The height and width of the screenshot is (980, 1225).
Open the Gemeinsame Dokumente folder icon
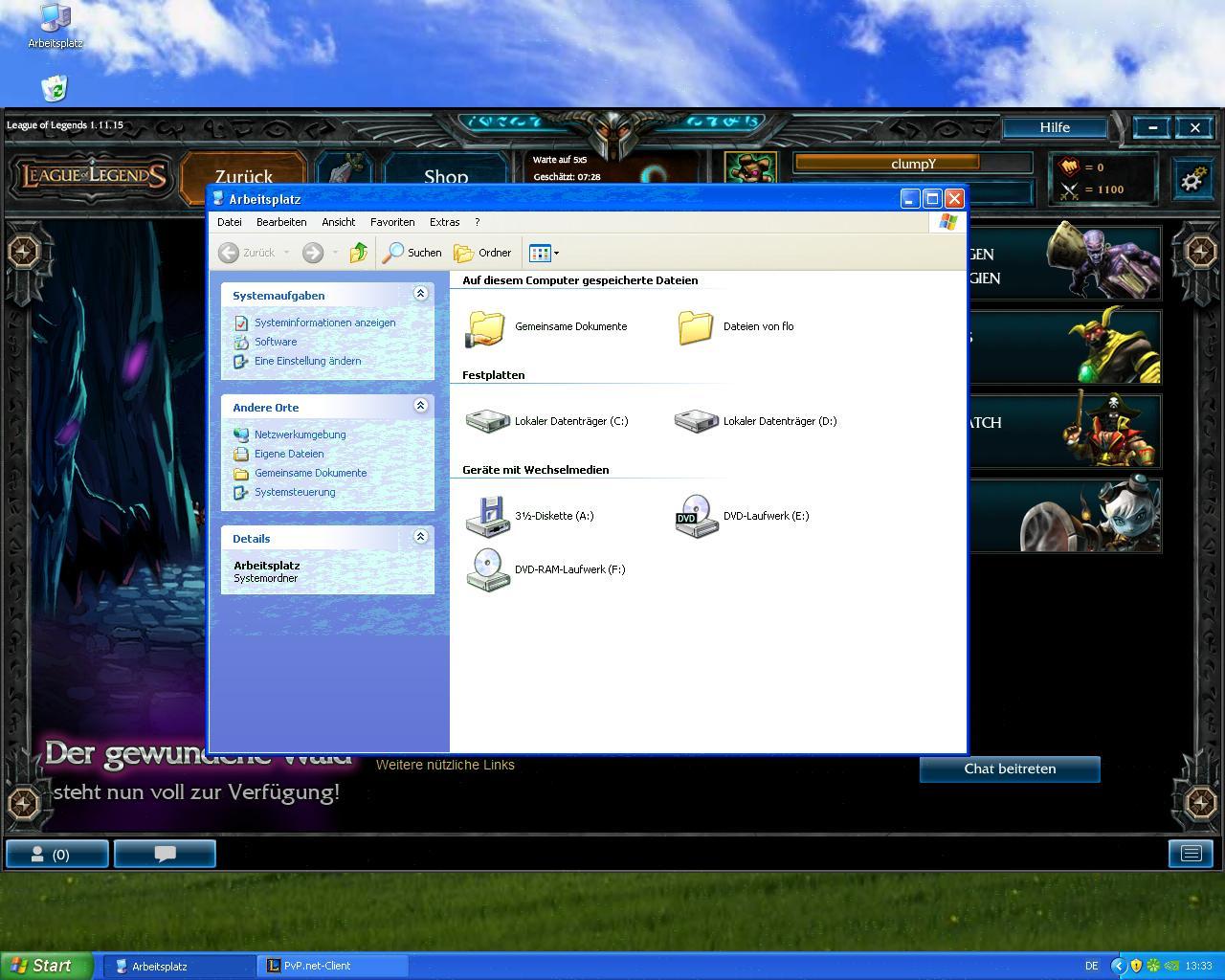pos(486,326)
